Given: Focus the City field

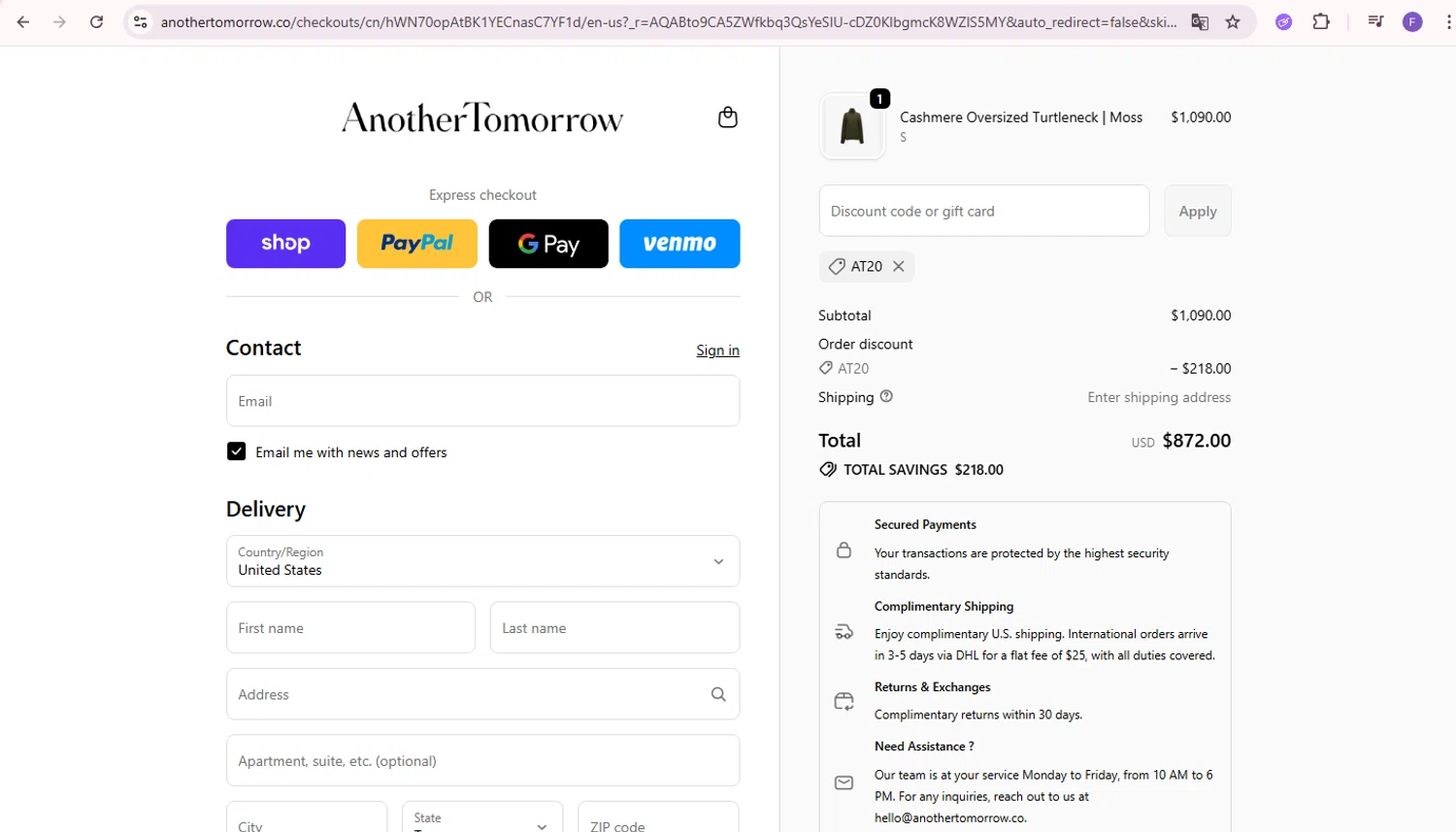Looking at the screenshot, I should click(307, 816).
